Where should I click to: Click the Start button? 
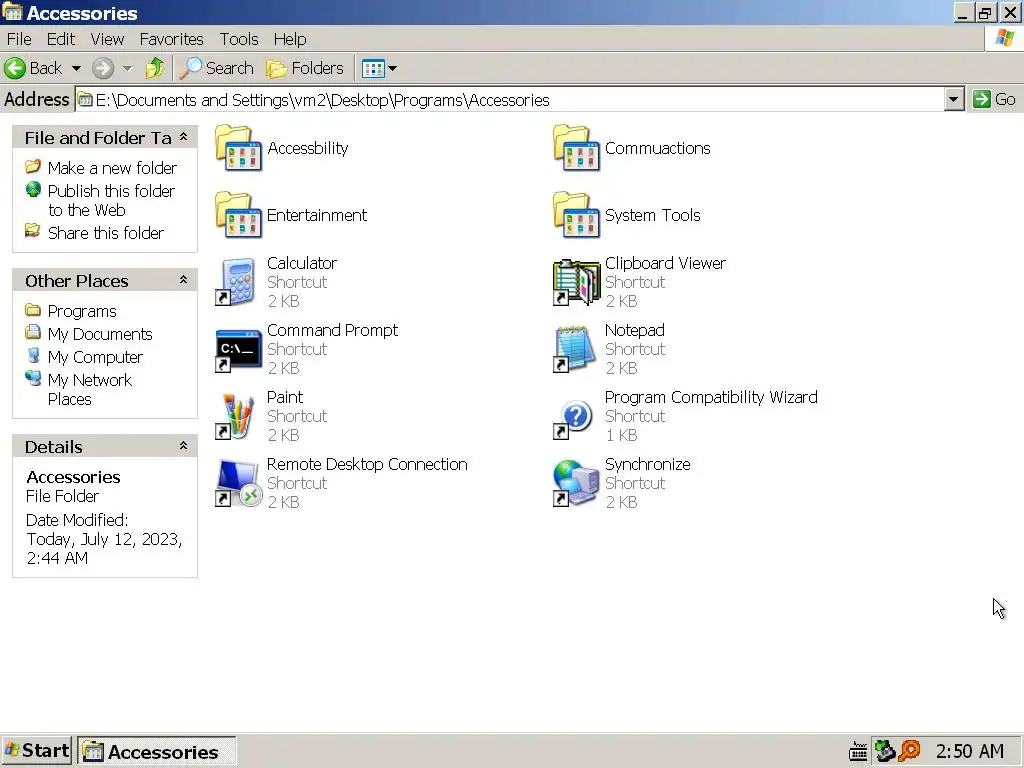[36, 751]
